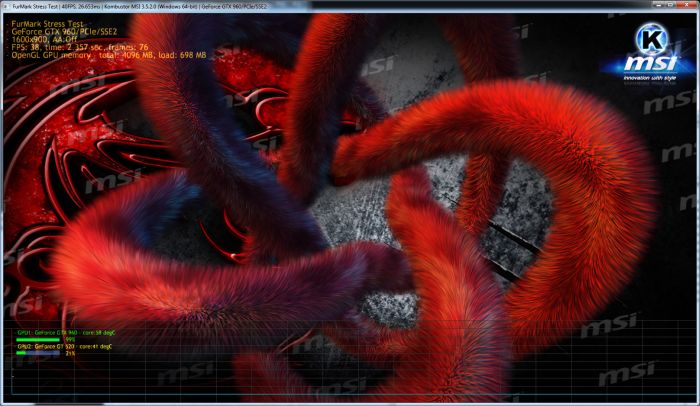
Task: Click the "innovation with style" tagline
Action: [x=650, y=78]
